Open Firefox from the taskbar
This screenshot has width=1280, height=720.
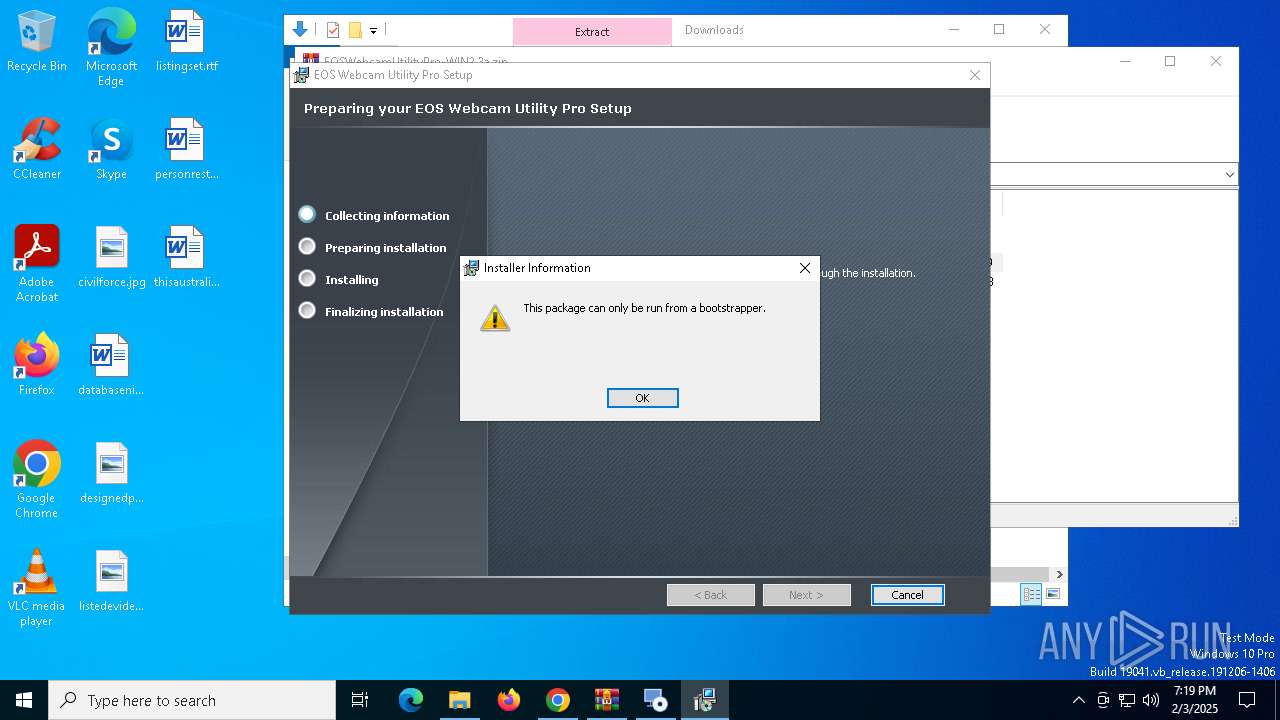pyautogui.click(x=509, y=700)
